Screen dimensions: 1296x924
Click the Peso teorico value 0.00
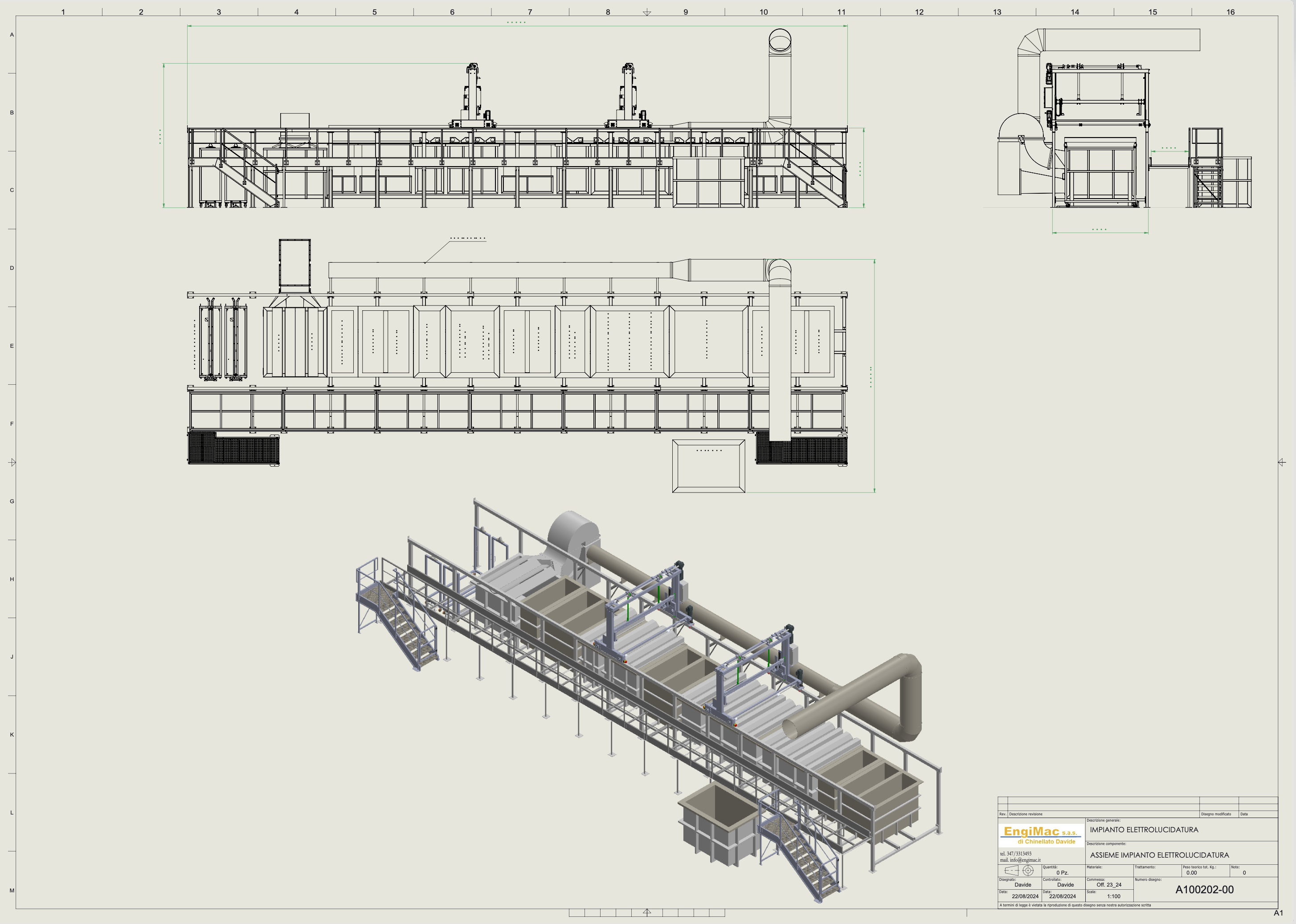(x=1191, y=872)
